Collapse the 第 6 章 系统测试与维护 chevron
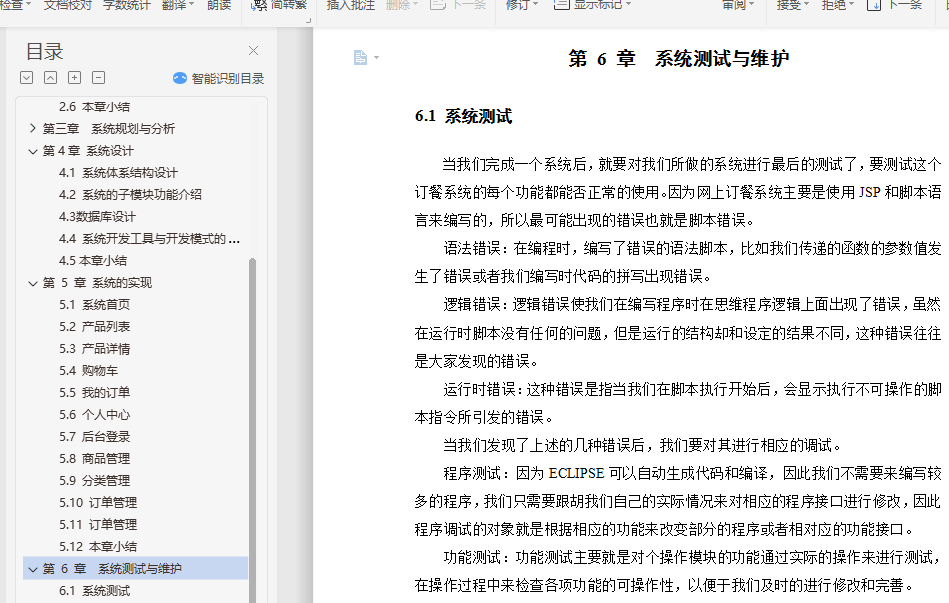The width and height of the screenshot is (949, 603). (x=33, y=568)
